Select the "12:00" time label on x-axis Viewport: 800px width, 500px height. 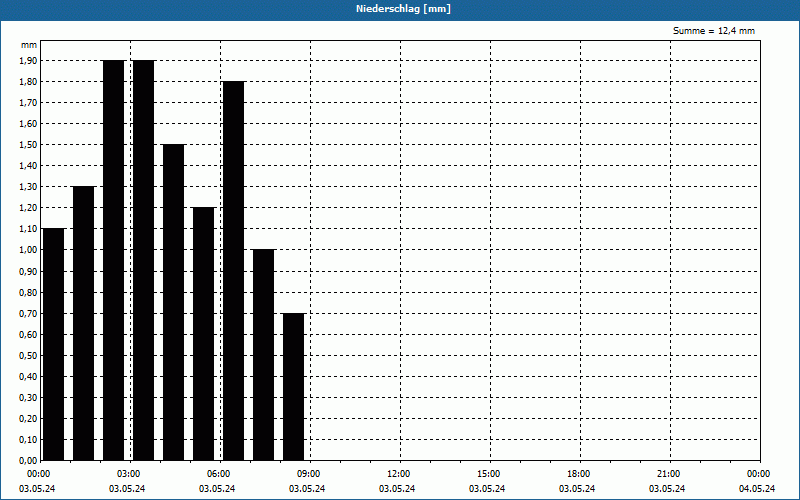(398, 474)
